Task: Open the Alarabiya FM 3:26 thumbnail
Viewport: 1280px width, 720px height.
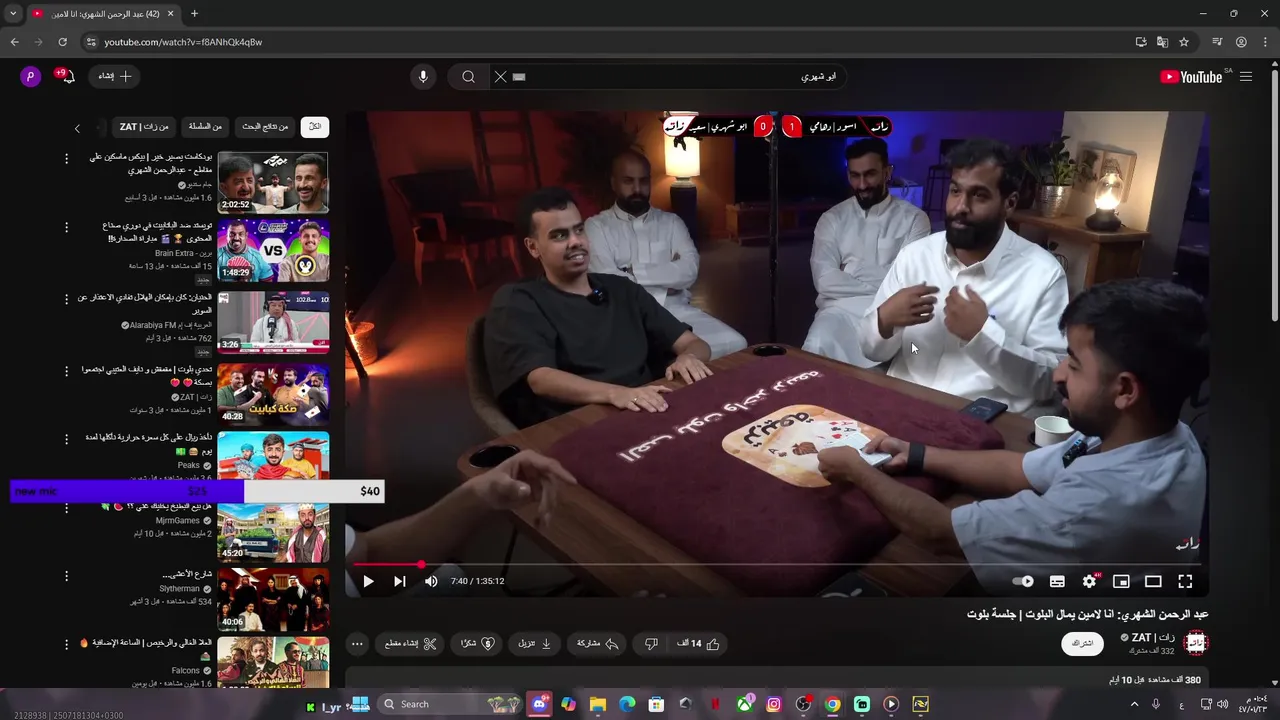Action: coord(273,322)
